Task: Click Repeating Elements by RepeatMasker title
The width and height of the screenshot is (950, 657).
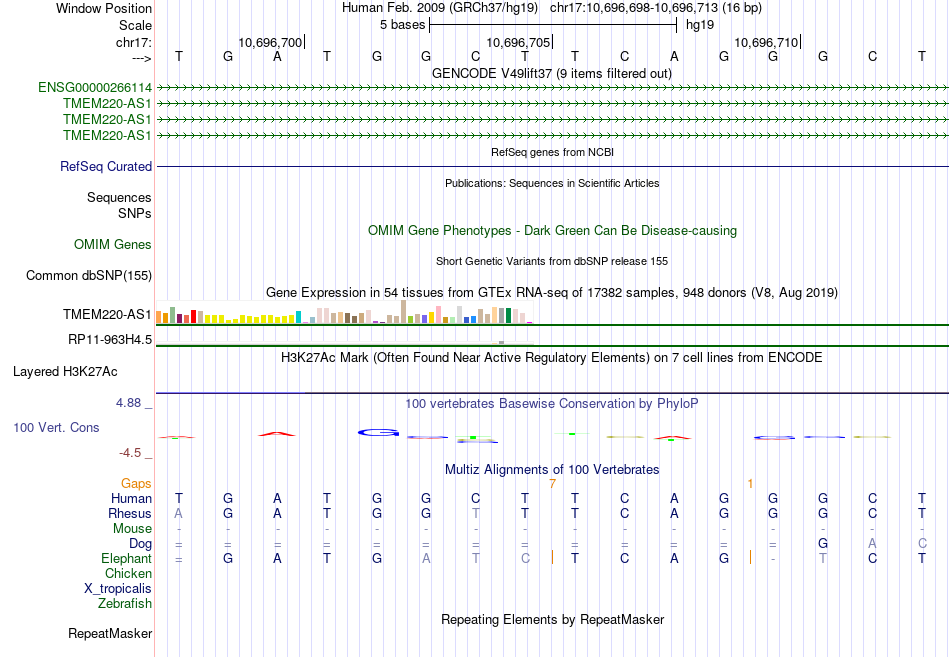Action: point(553,620)
